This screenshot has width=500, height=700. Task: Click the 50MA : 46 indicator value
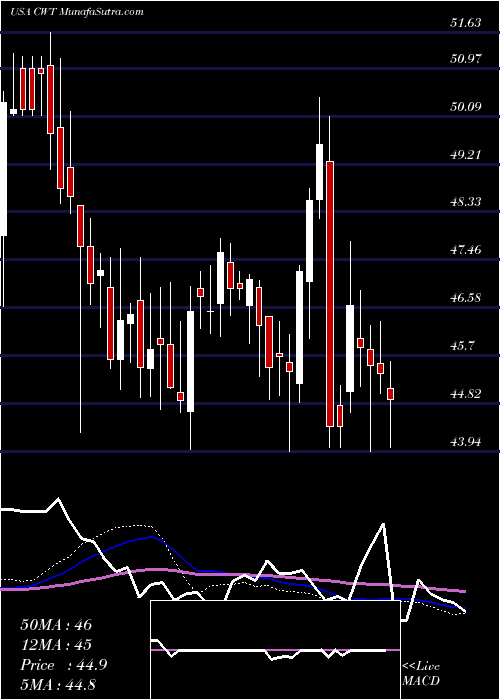(56, 625)
